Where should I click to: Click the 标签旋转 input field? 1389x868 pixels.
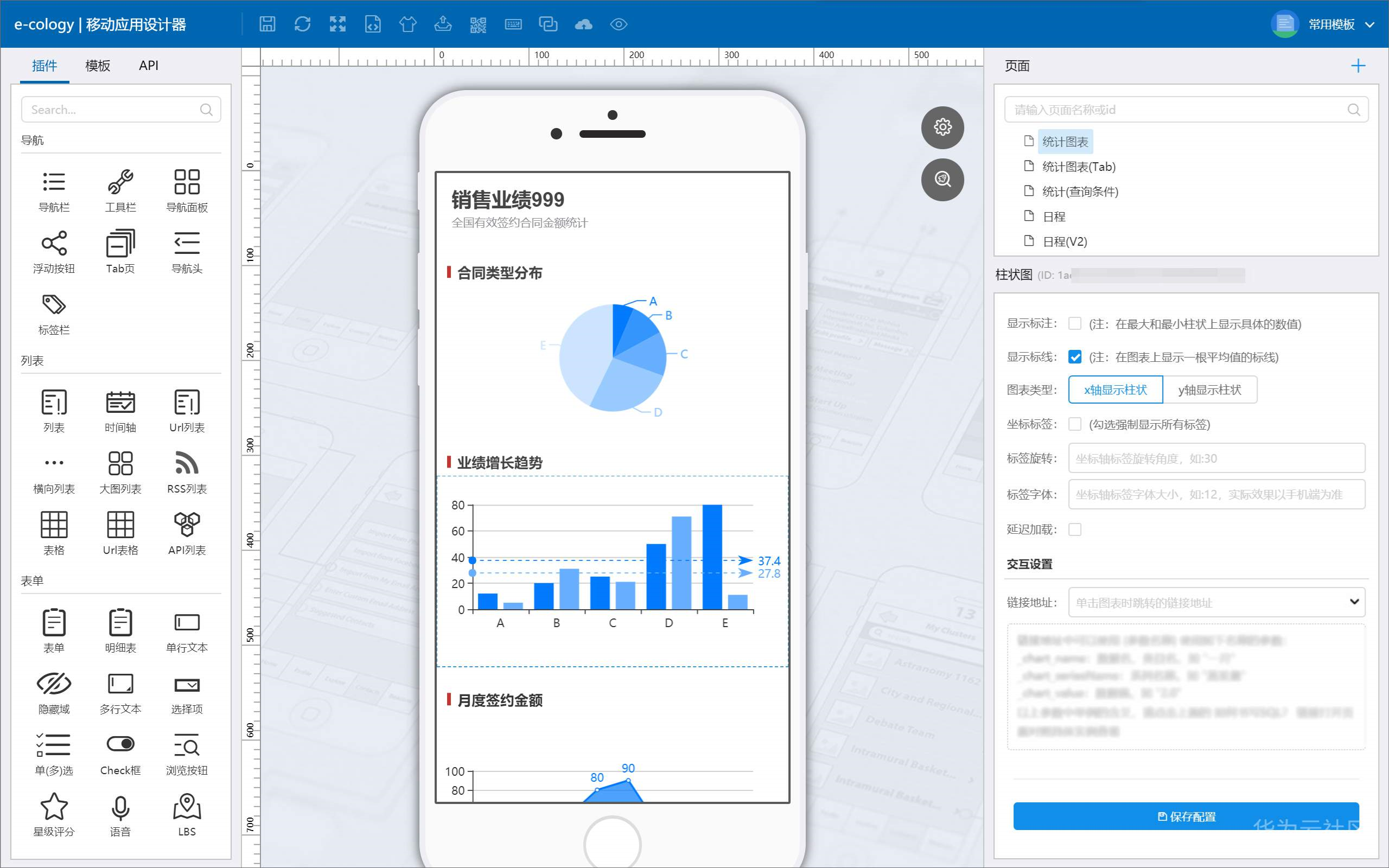[x=1215, y=458]
